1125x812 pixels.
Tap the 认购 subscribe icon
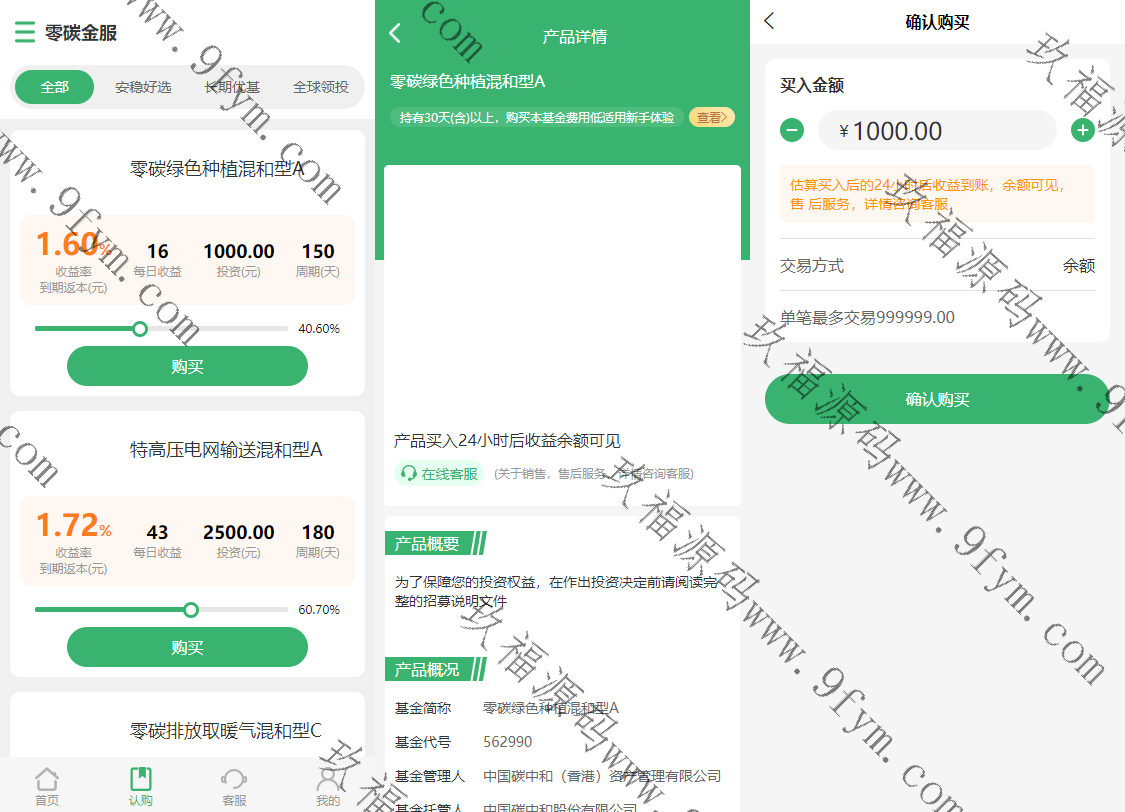[141, 780]
